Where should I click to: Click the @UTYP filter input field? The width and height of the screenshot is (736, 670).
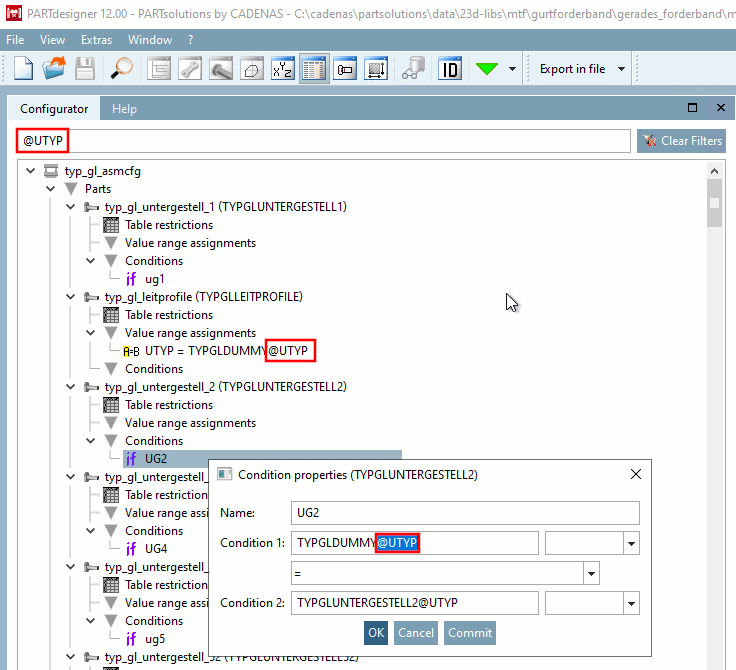(323, 141)
